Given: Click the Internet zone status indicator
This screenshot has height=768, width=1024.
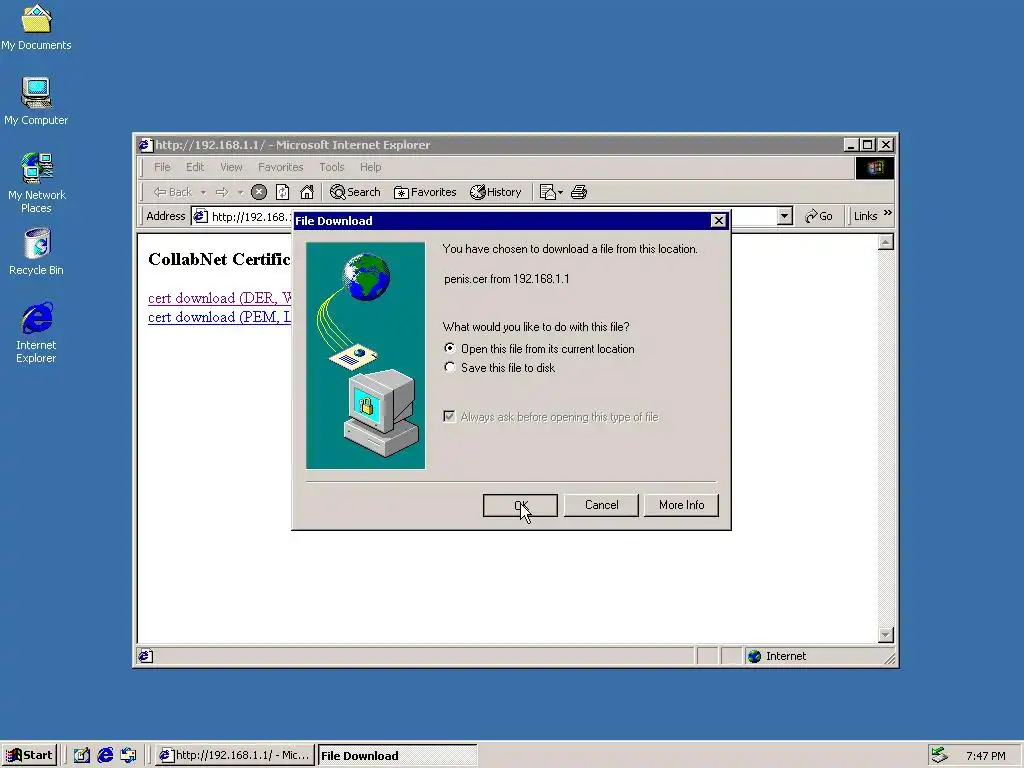Looking at the screenshot, I should 777,656.
